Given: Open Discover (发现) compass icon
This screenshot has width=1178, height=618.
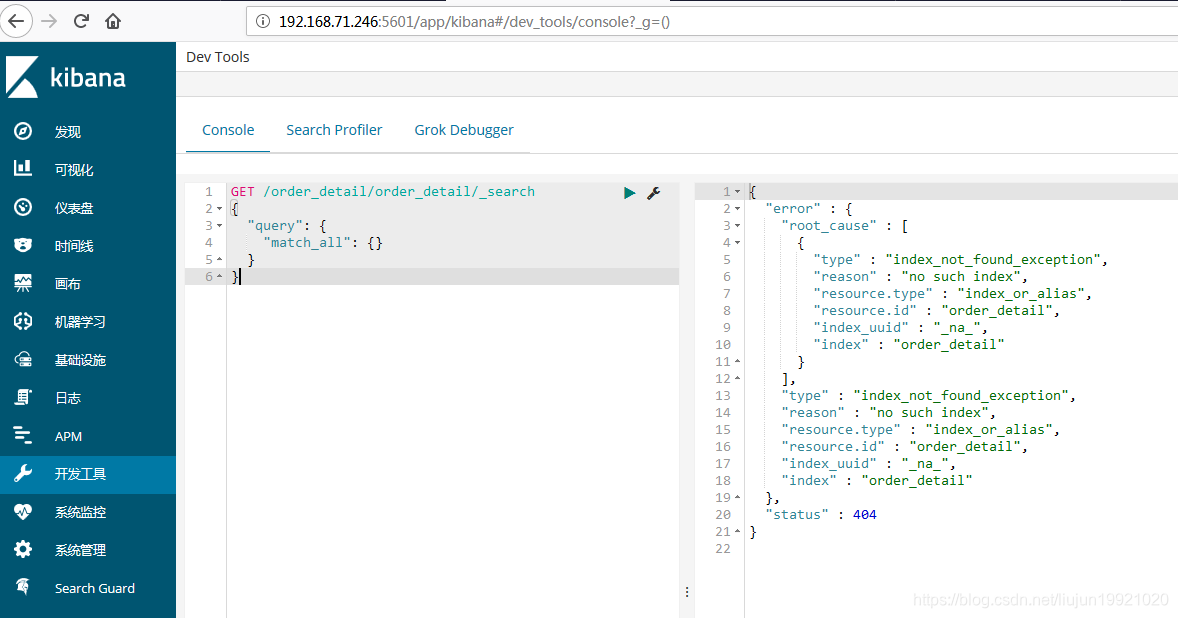Looking at the screenshot, I should tap(23, 131).
